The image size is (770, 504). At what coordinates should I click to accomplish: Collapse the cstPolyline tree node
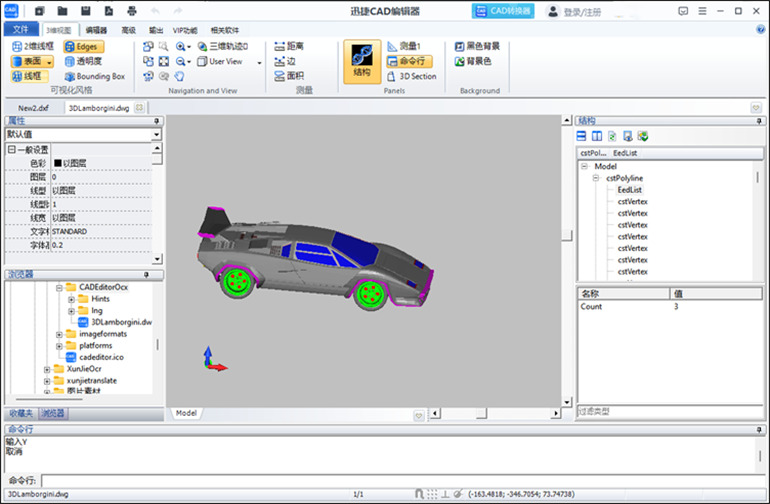tap(594, 178)
